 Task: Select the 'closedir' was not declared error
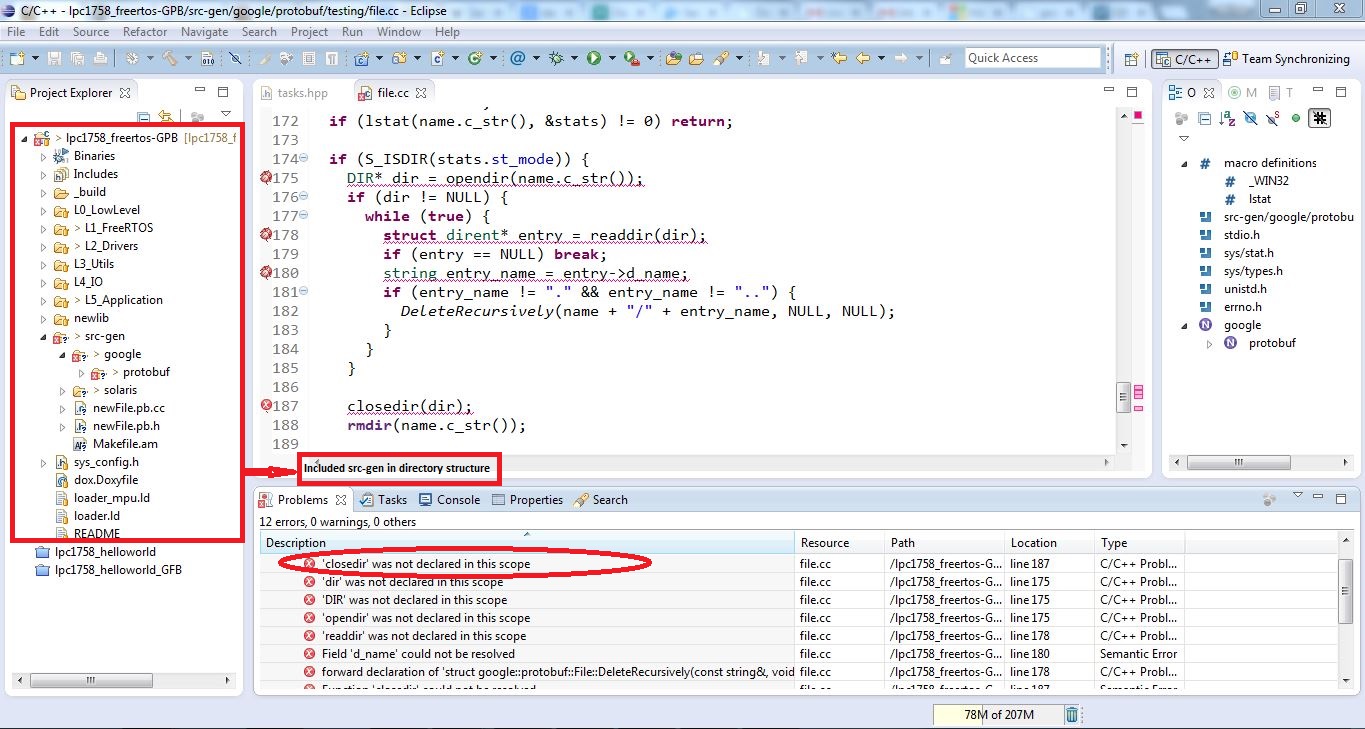click(426, 564)
